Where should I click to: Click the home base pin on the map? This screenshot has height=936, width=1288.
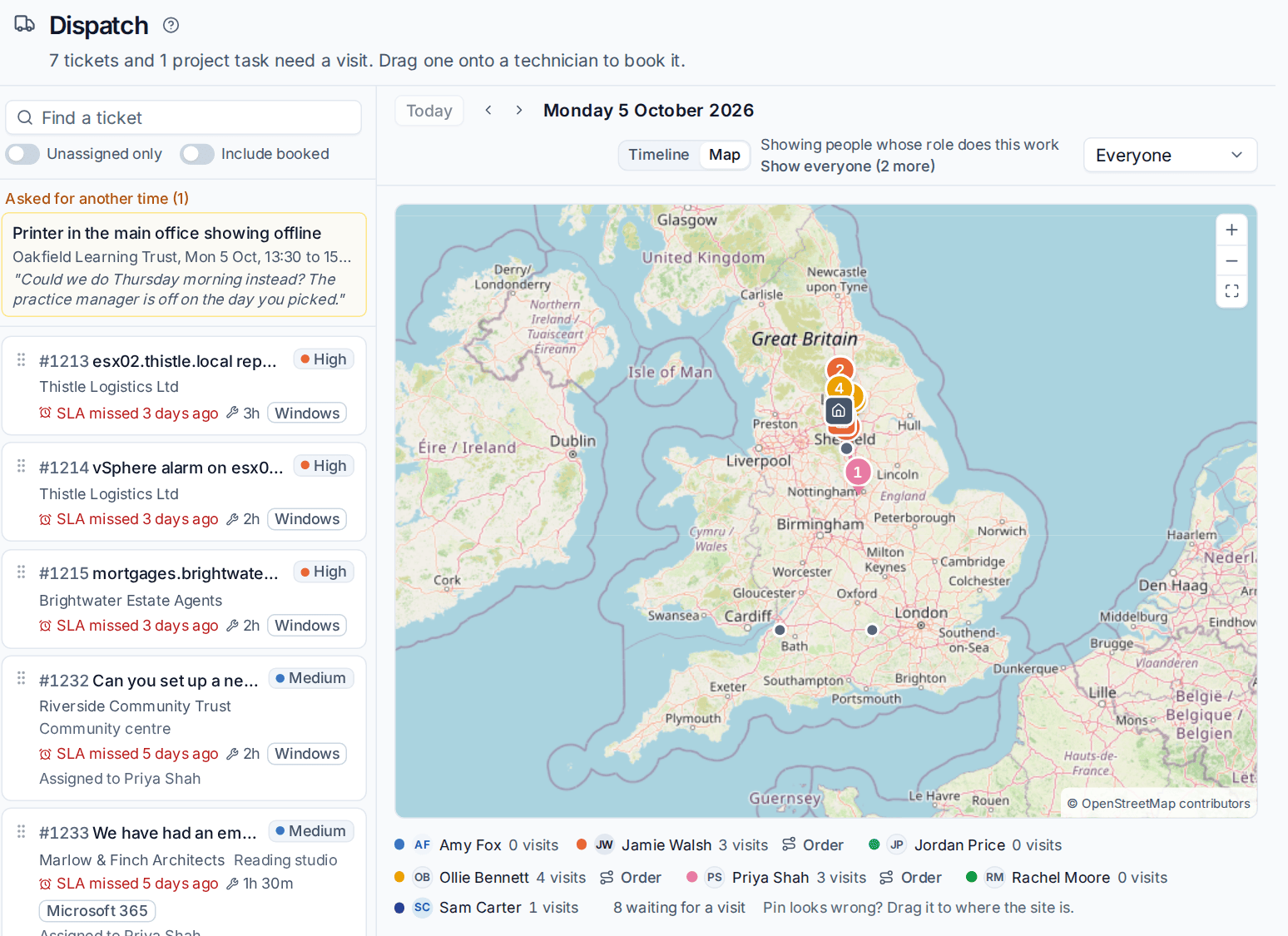tap(839, 410)
